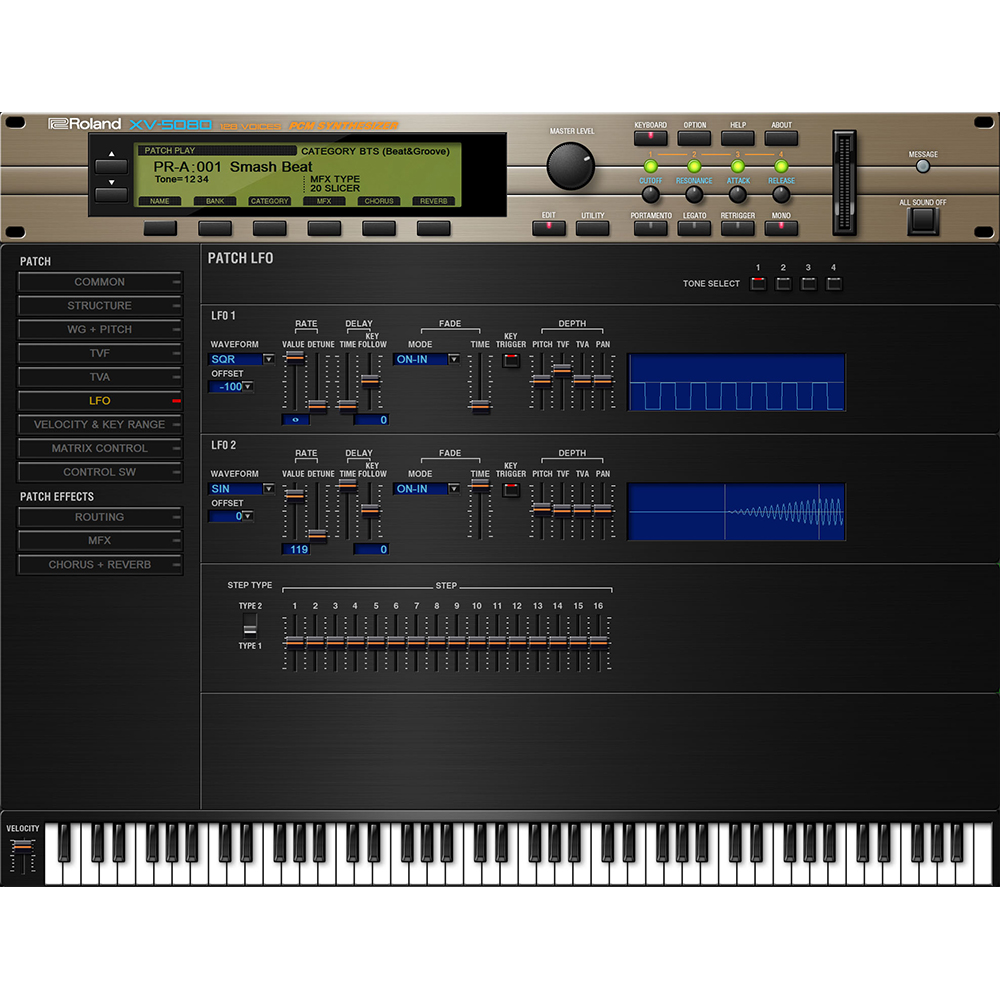Select Tone 2 in Tone Select
Screen dimensions: 1000x1000
pyautogui.click(x=783, y=284)
